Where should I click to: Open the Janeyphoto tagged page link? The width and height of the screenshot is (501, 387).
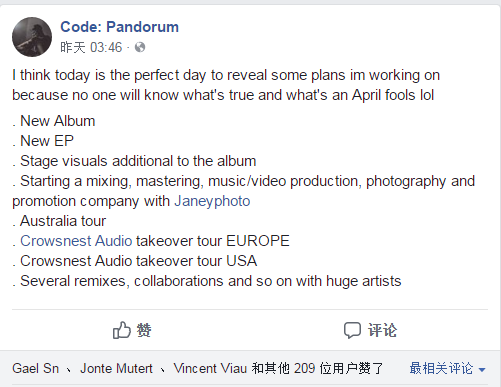tap(212, 201)
